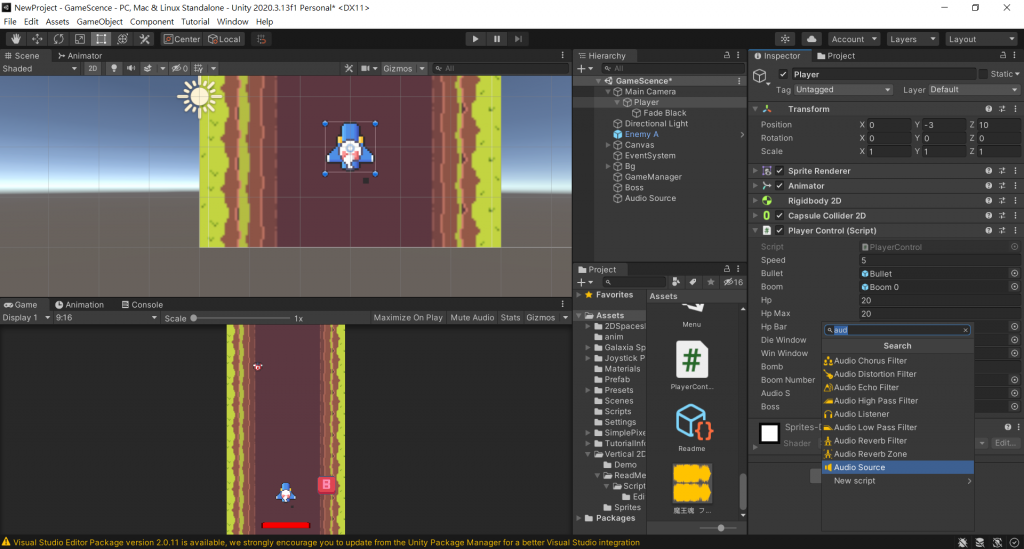Switch to Console tab
Viewport: 1024px width, 549px height.
tap(142, 305)
